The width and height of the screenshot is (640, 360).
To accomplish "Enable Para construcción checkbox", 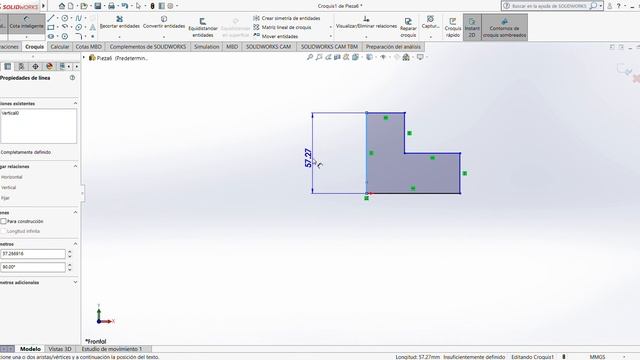I will click(3, 221).
